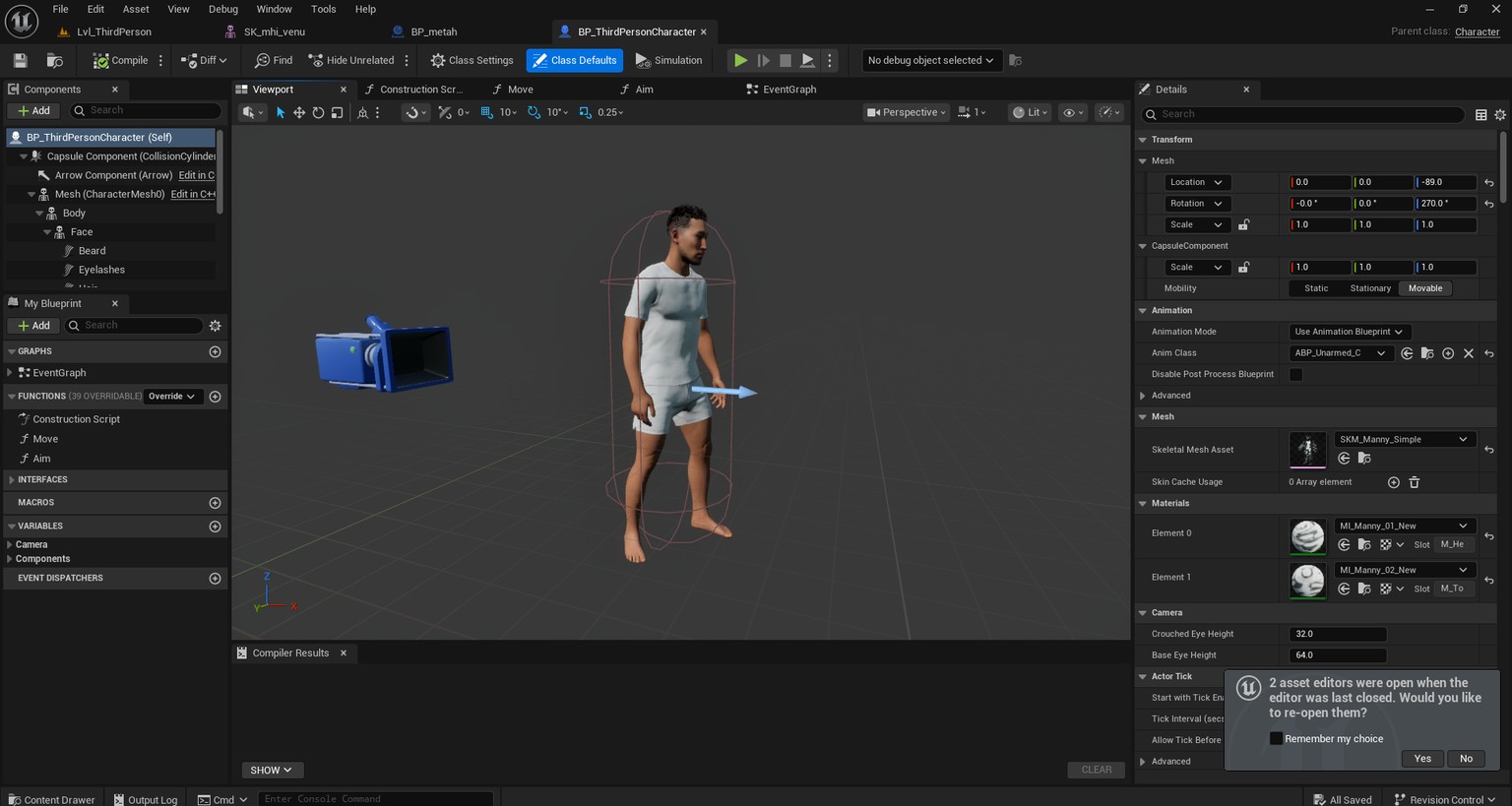Open the camera speed dropdown
Screen dimensions: 1512x806
(972, 112)
